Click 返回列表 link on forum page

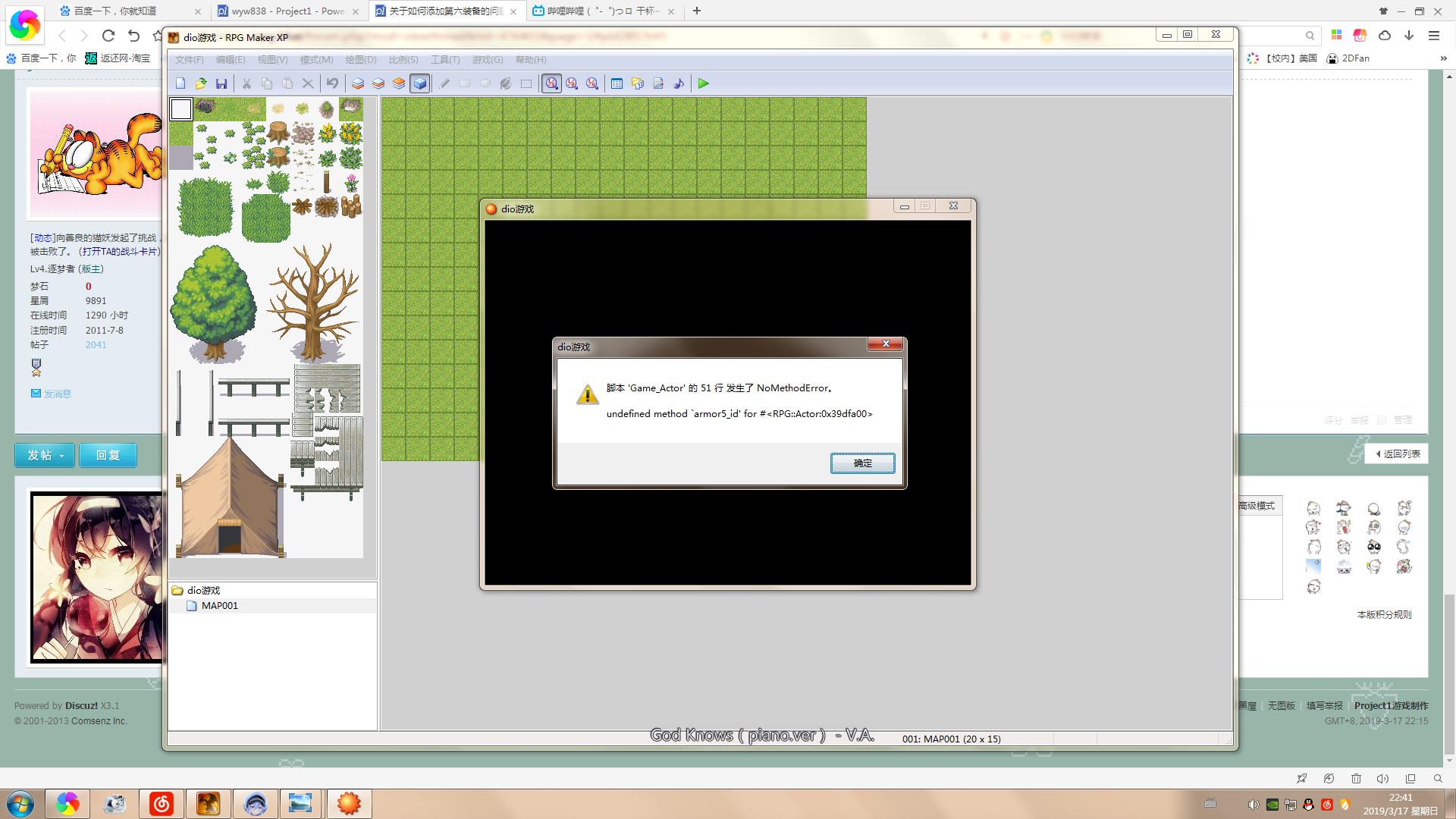[1397, 454]
